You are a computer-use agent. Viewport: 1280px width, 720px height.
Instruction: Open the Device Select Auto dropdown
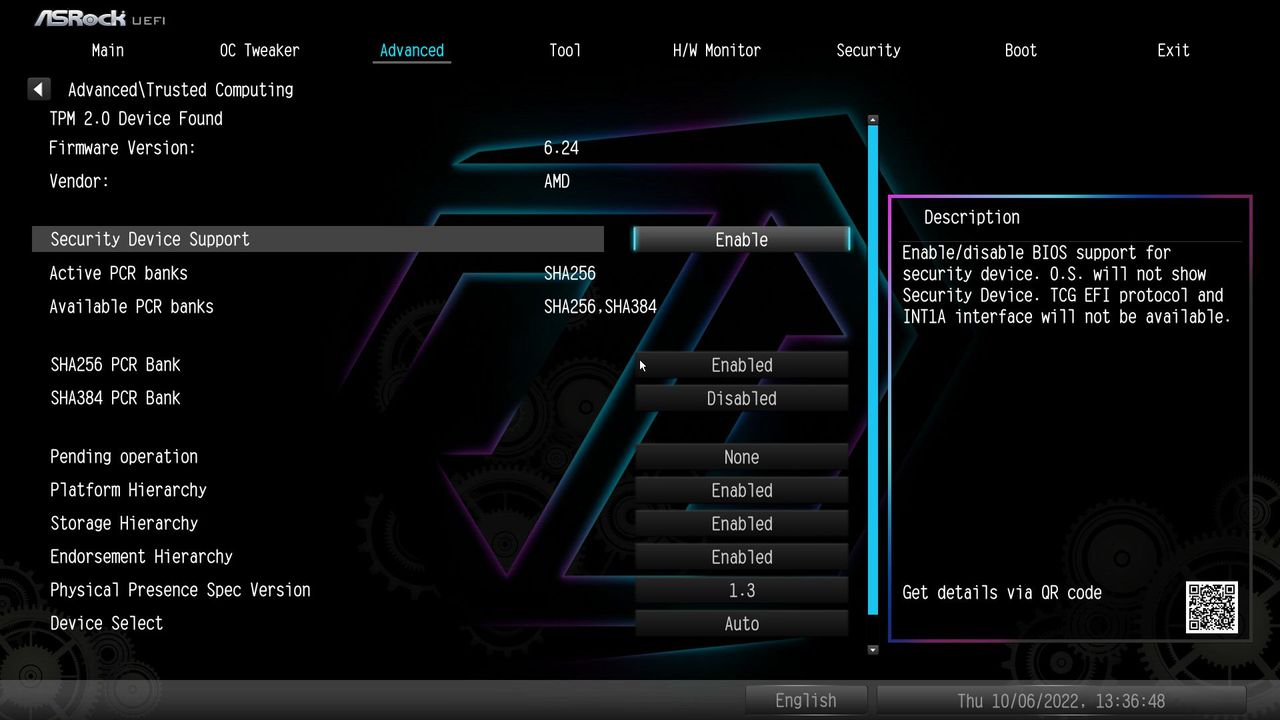pos(742,623)
